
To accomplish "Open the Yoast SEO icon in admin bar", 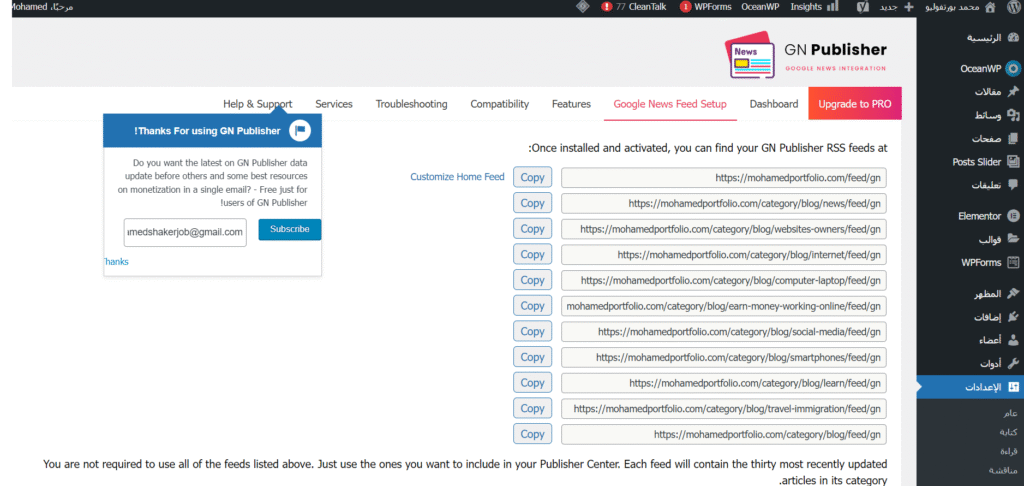I will 862,7.
